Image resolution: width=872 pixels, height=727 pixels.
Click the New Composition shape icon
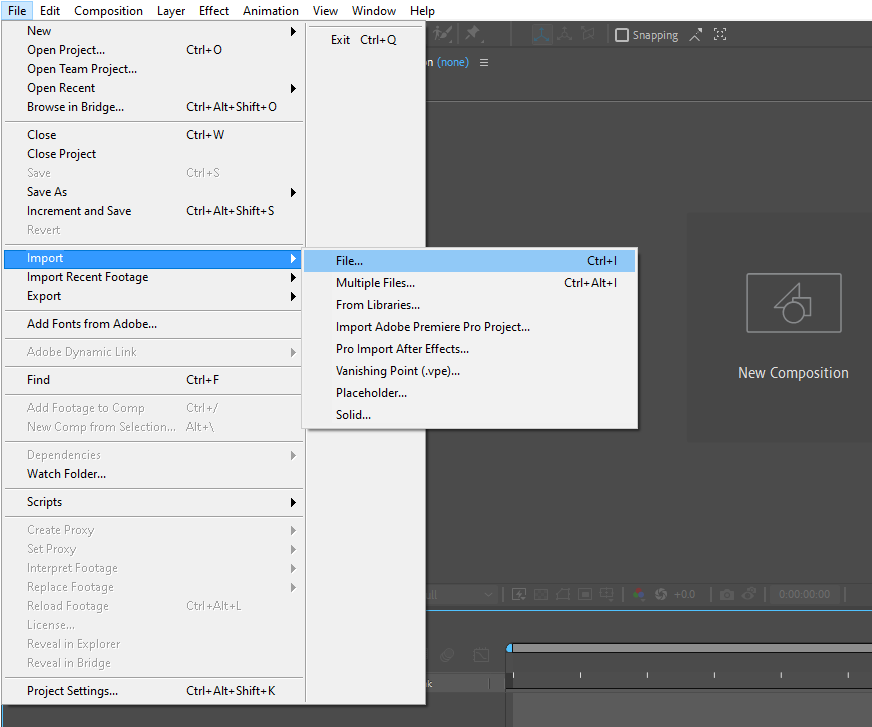(794, 303)
